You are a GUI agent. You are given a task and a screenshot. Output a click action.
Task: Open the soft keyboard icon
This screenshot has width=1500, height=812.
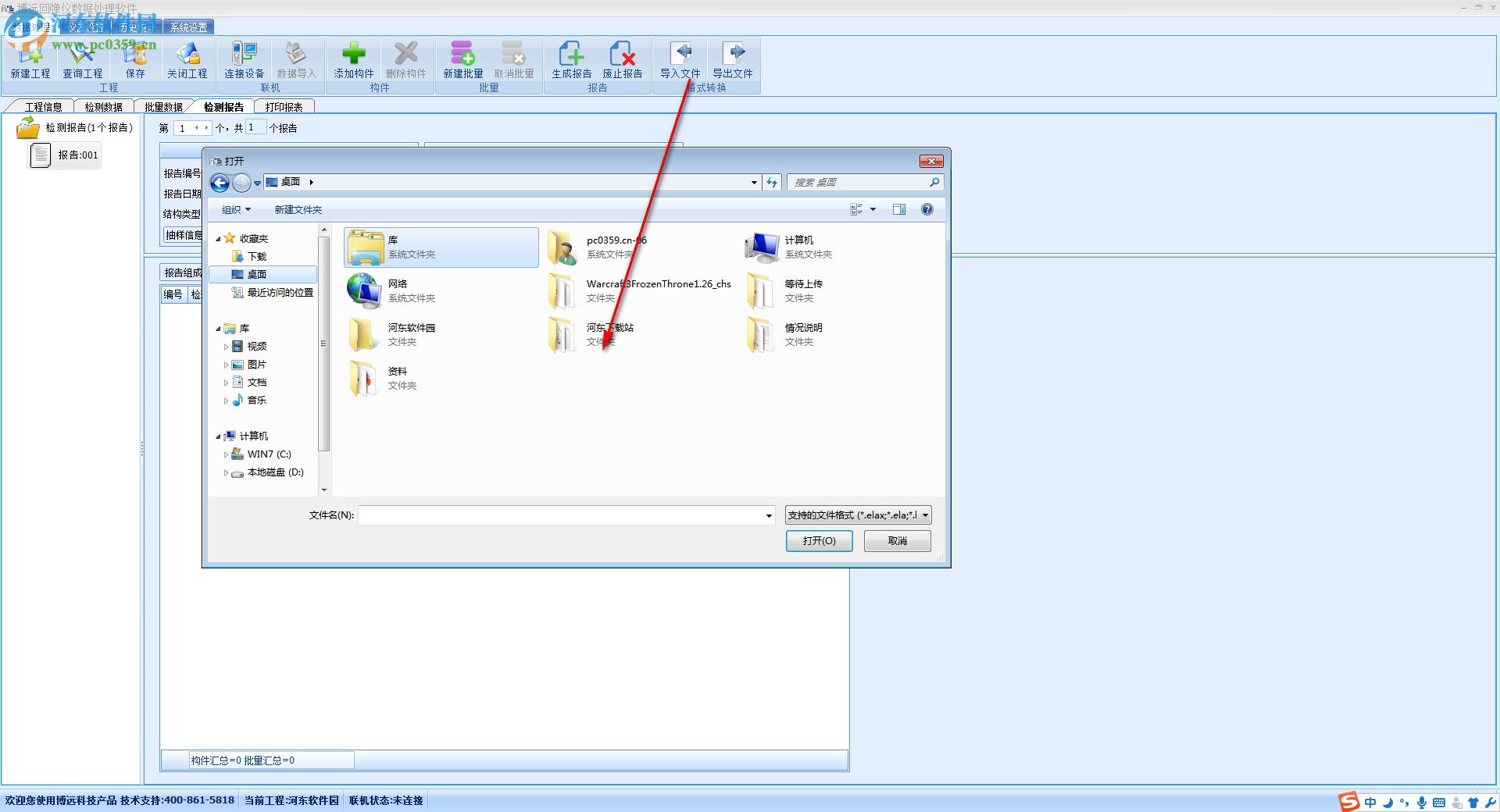click(1439, 803)
